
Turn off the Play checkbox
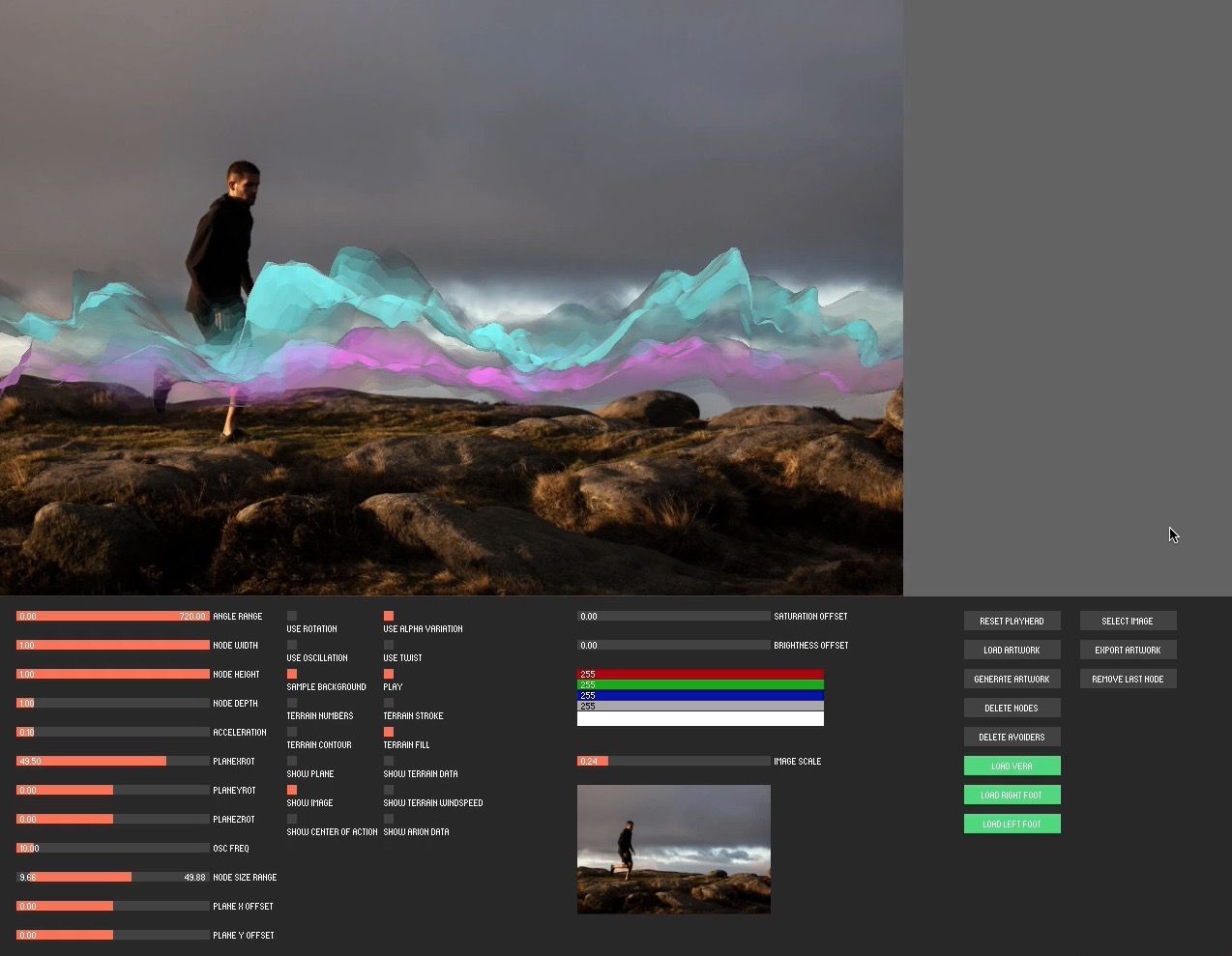tap(389, 674)
